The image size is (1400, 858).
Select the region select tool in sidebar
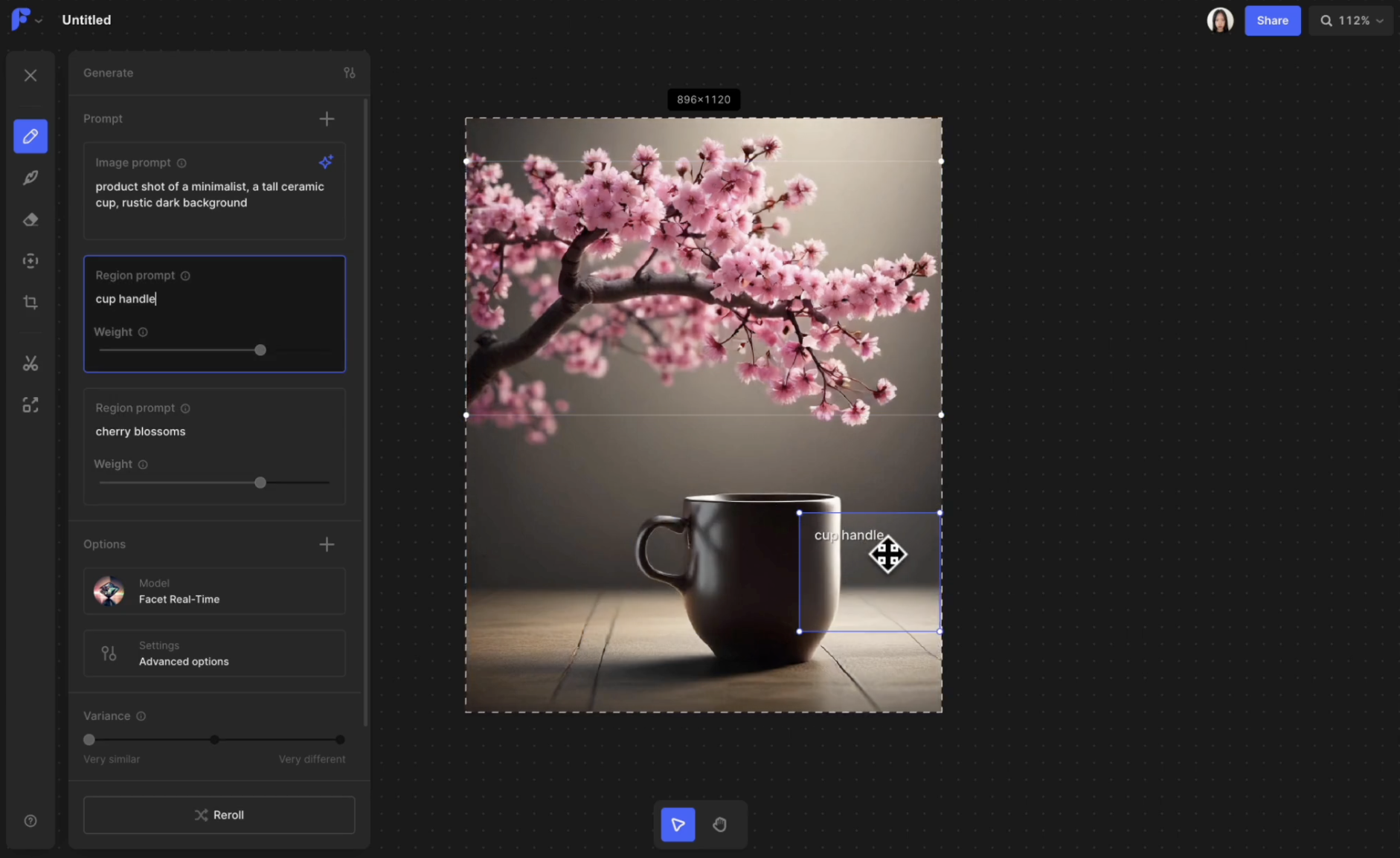tap(30, 261)
